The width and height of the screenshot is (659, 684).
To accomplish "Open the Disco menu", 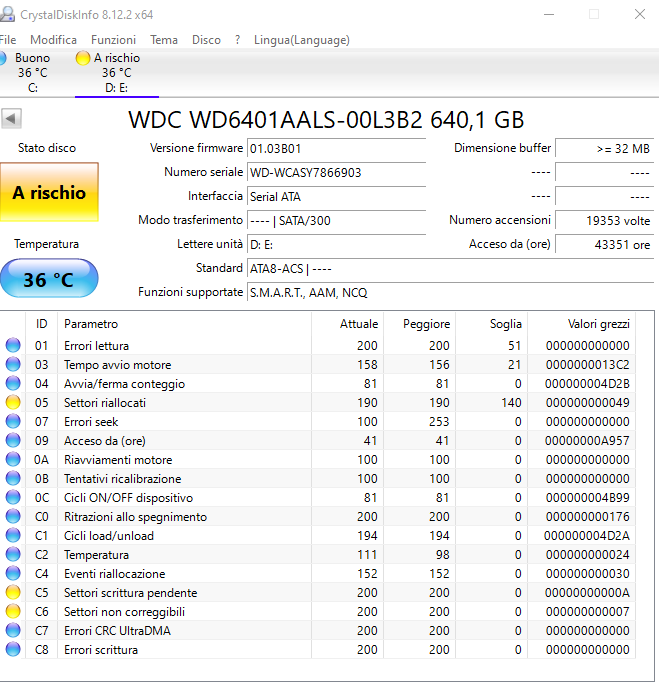I will pyautogui.click(x=206, y=40).
